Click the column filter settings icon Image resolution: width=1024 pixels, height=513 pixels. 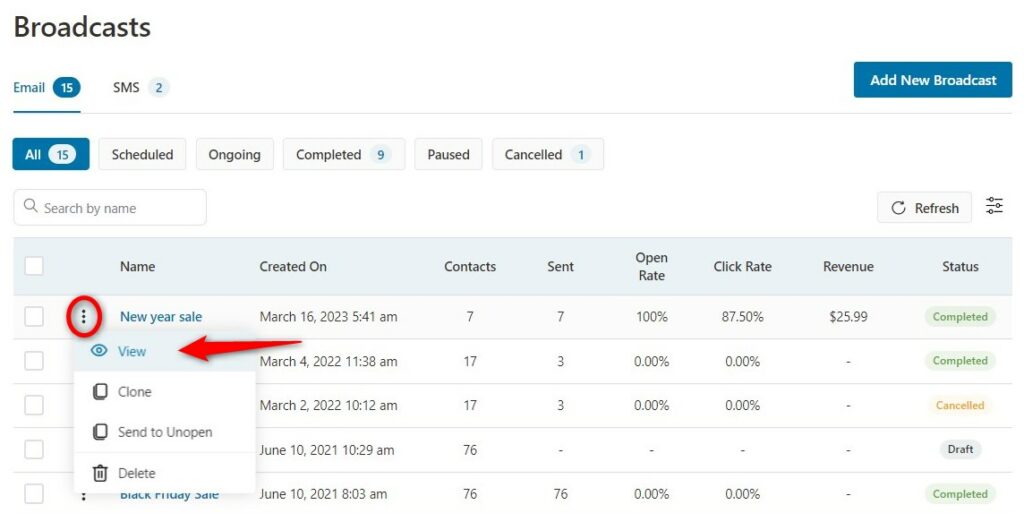point(994,206)
